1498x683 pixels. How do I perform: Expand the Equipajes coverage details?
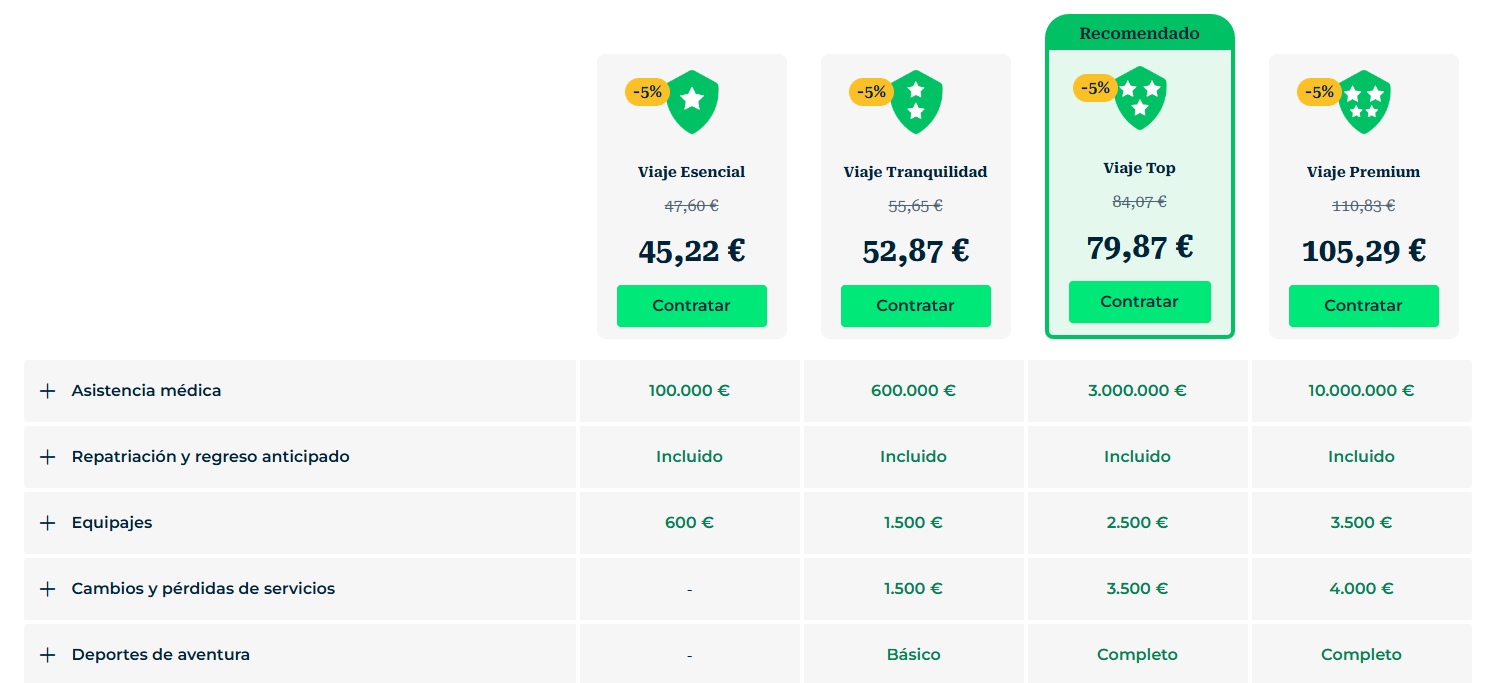click(47, 522)
